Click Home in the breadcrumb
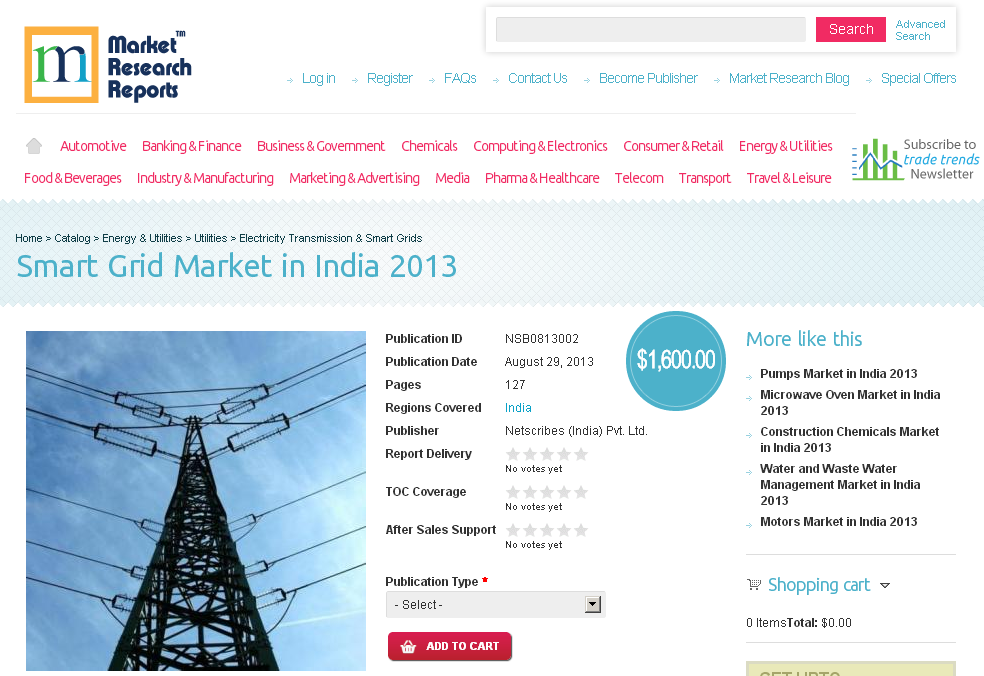This screenshot has width=984, height=676. pyautogui.click(x=29, y=239)
